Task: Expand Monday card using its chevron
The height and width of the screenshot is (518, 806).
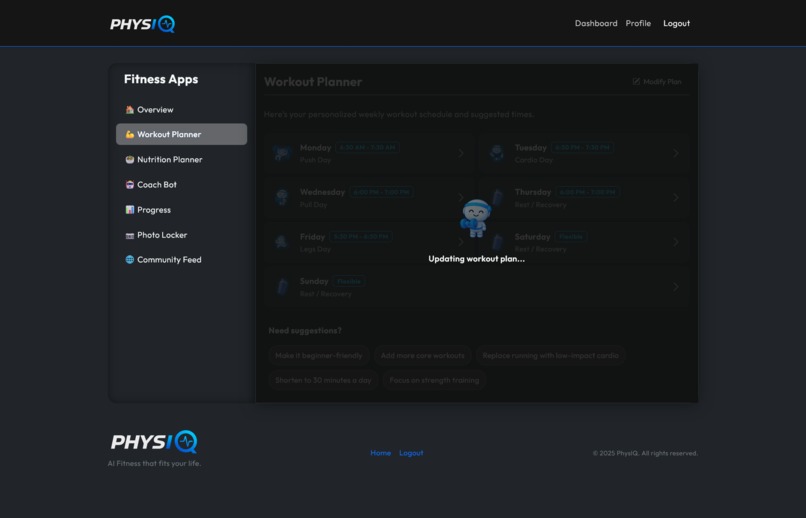Action: pyautogui.click(x=461, y=153)
